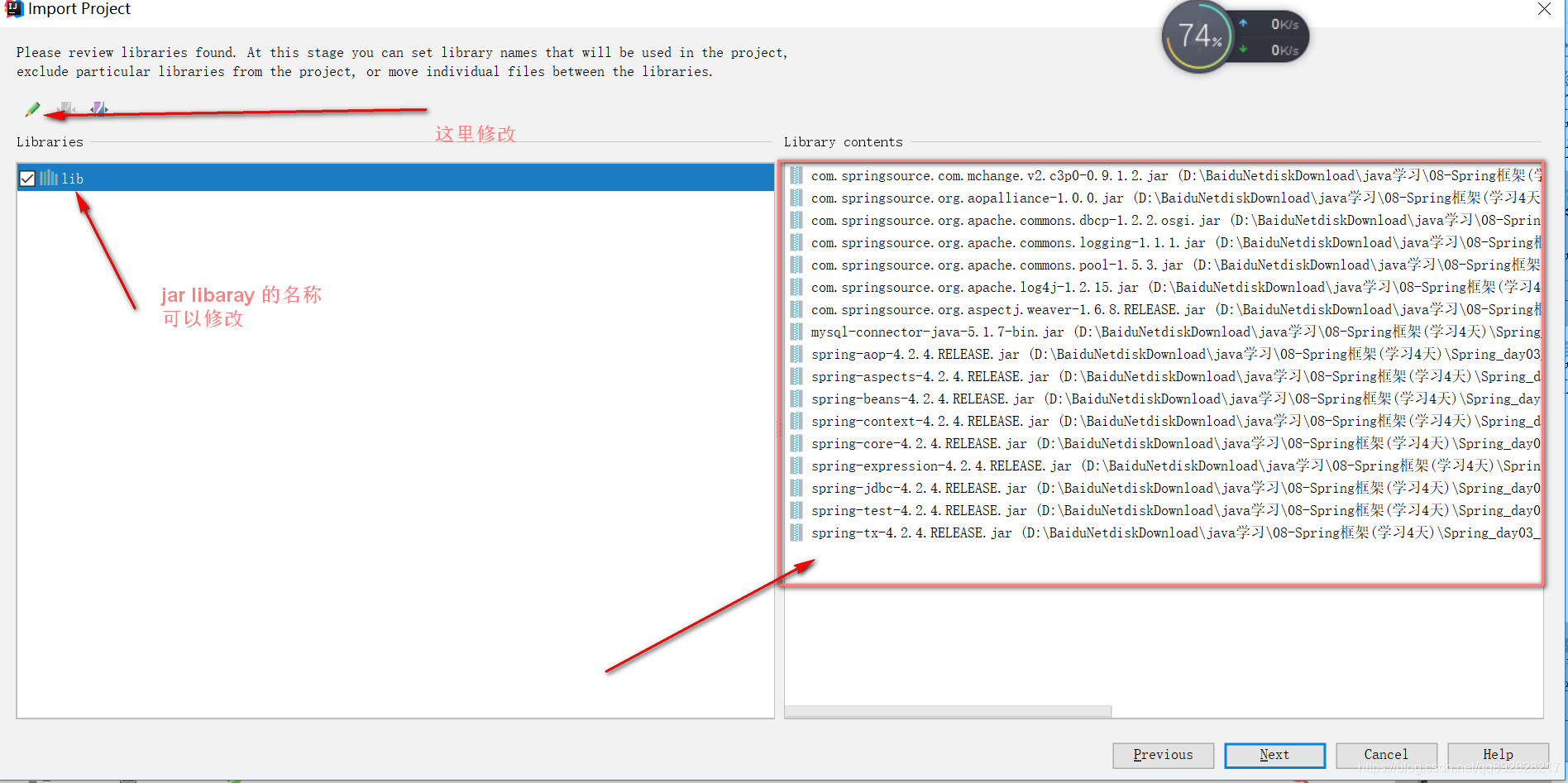This screenshot has height=783, width=1568.
Task: Select spring-aspects-4.2.4.RELEASE.jar
Action: tap(1164, 376)
